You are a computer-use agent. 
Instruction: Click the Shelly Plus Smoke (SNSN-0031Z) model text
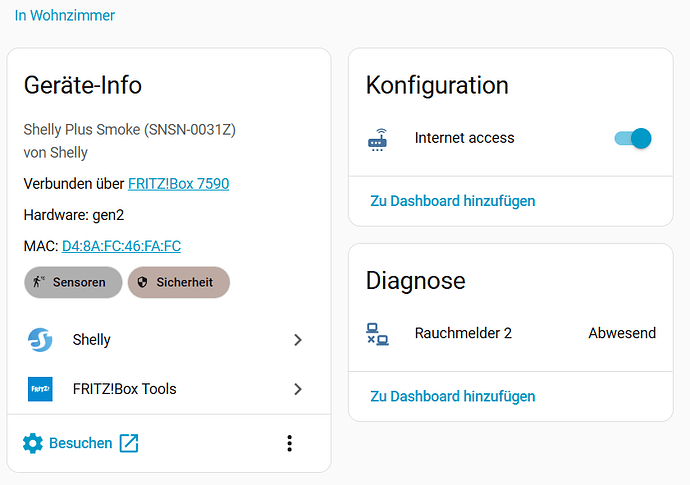pyautogui.click(x=130, y=130)
